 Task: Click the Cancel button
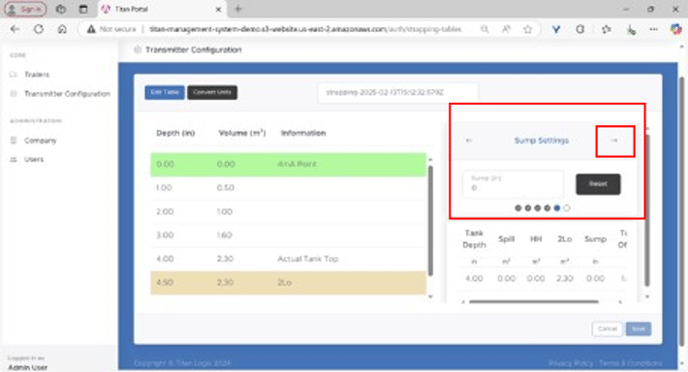pos(607,329)
